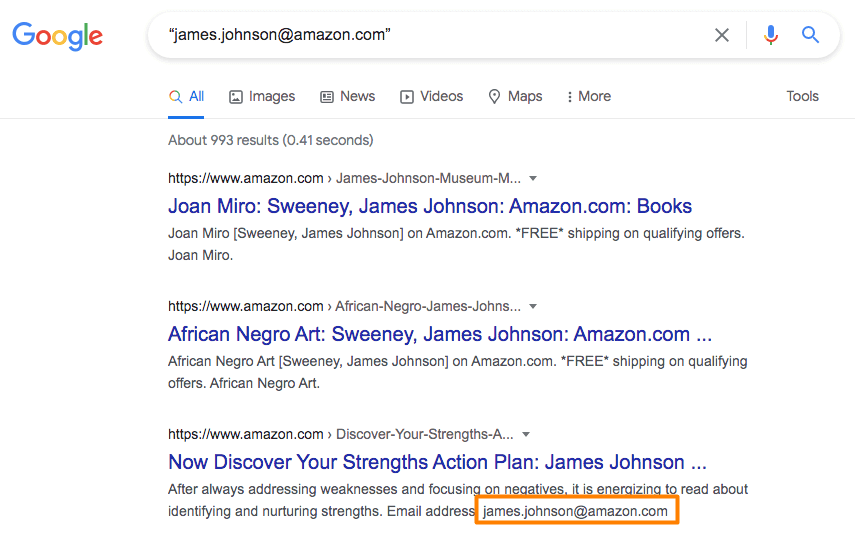Switch to Videos tab
This screenshot has width=855, height=537.
(432, 96)
